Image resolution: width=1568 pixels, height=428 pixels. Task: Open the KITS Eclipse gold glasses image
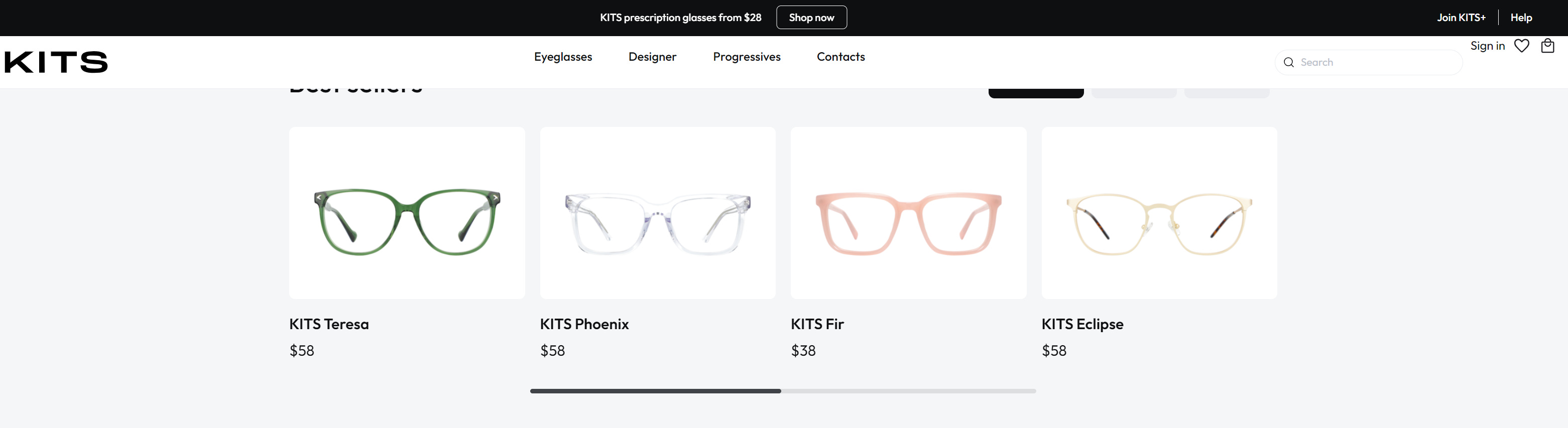coord(1159,213)
